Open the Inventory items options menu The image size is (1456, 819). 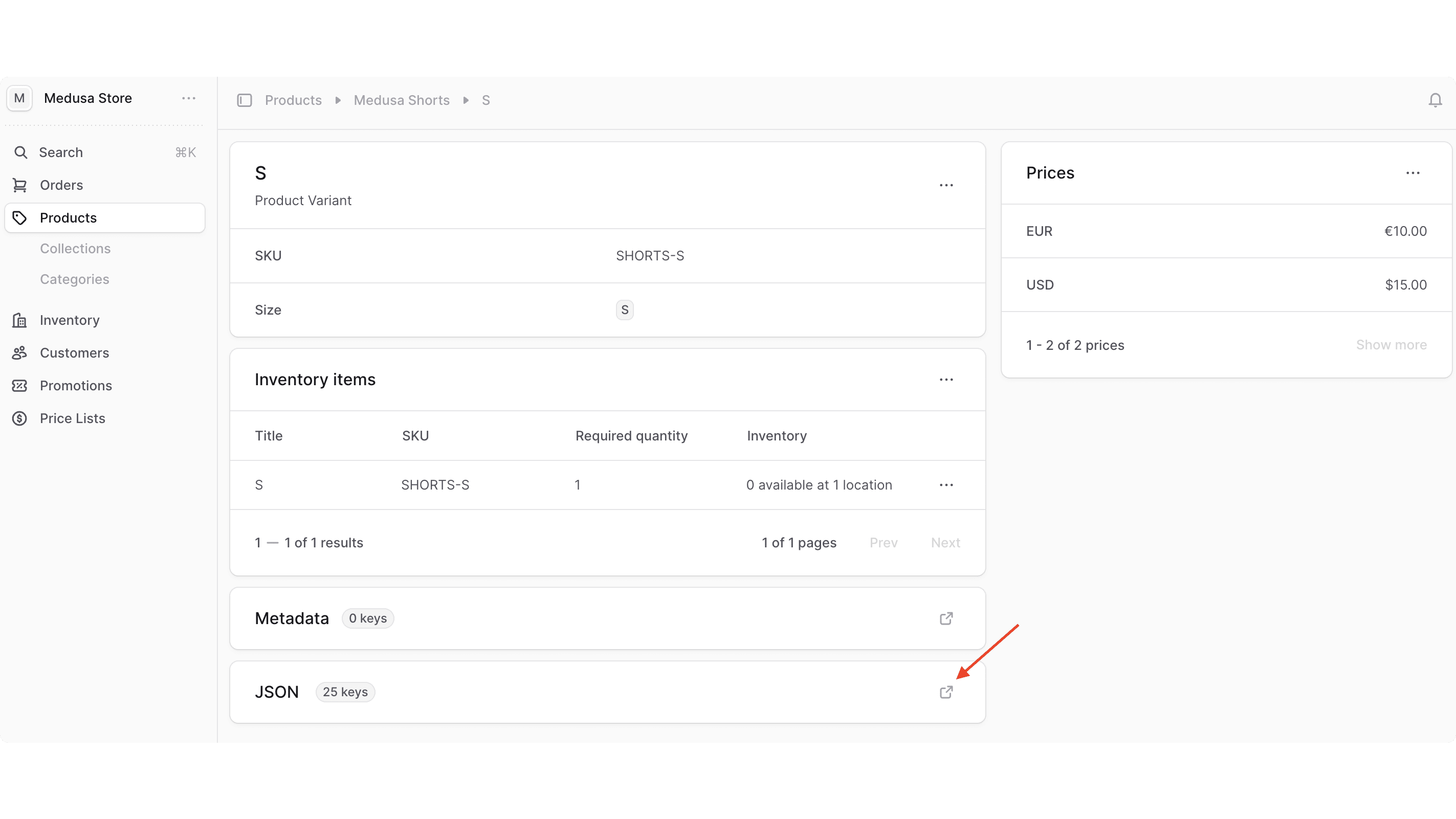tap(947, 379)
